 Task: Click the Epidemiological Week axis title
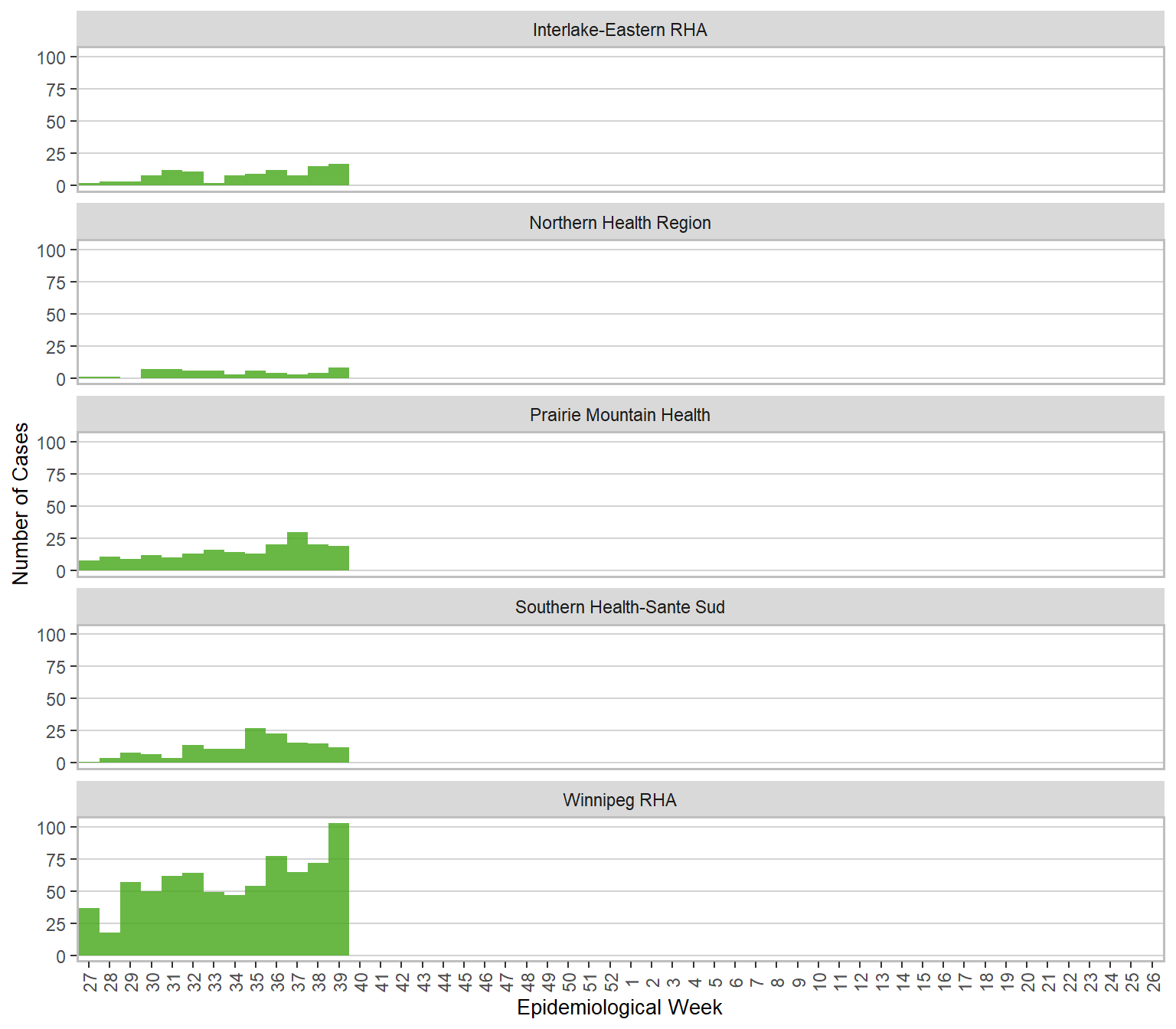point(619,1008)
